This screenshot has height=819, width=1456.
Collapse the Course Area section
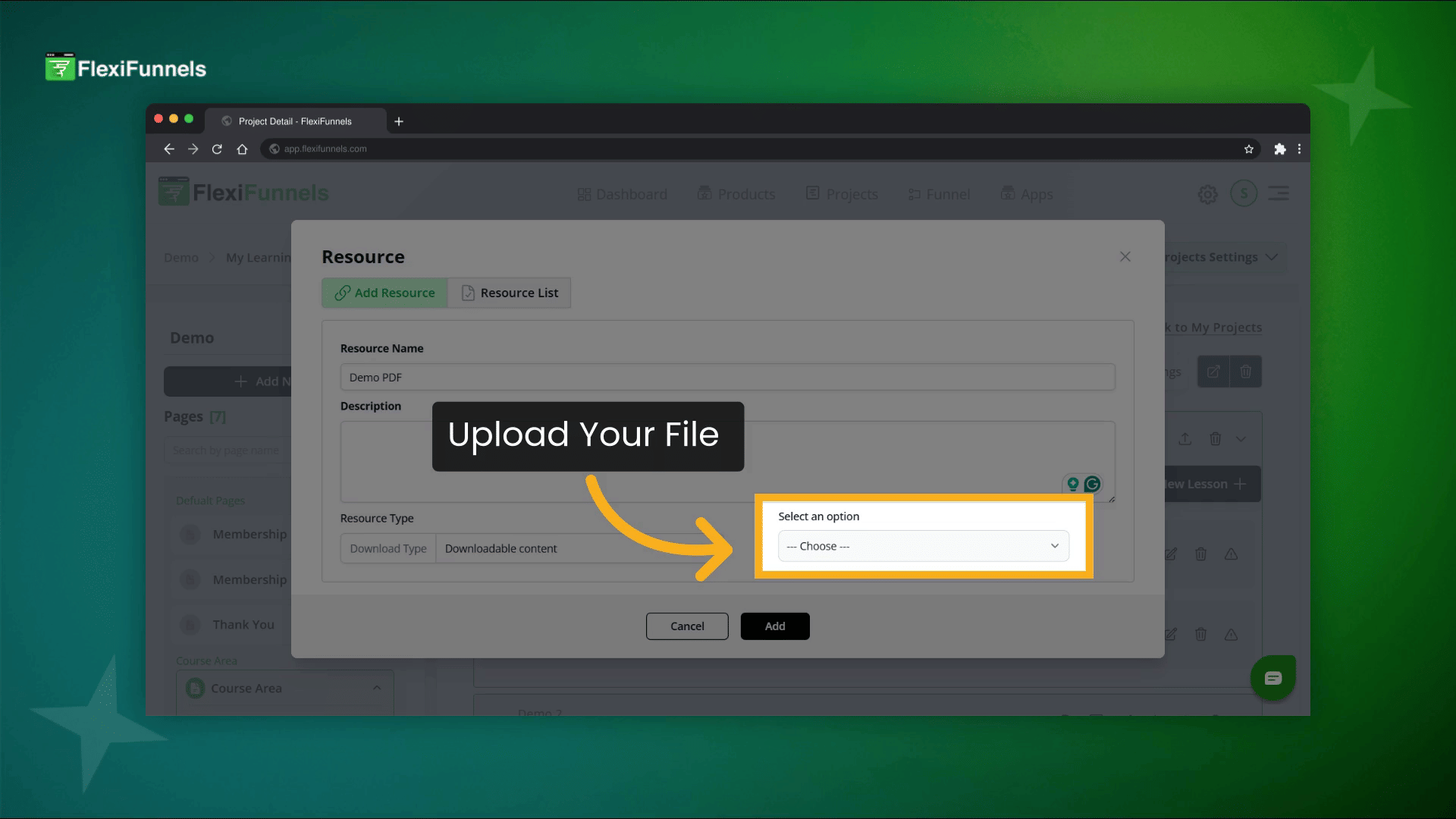(376, 688)
